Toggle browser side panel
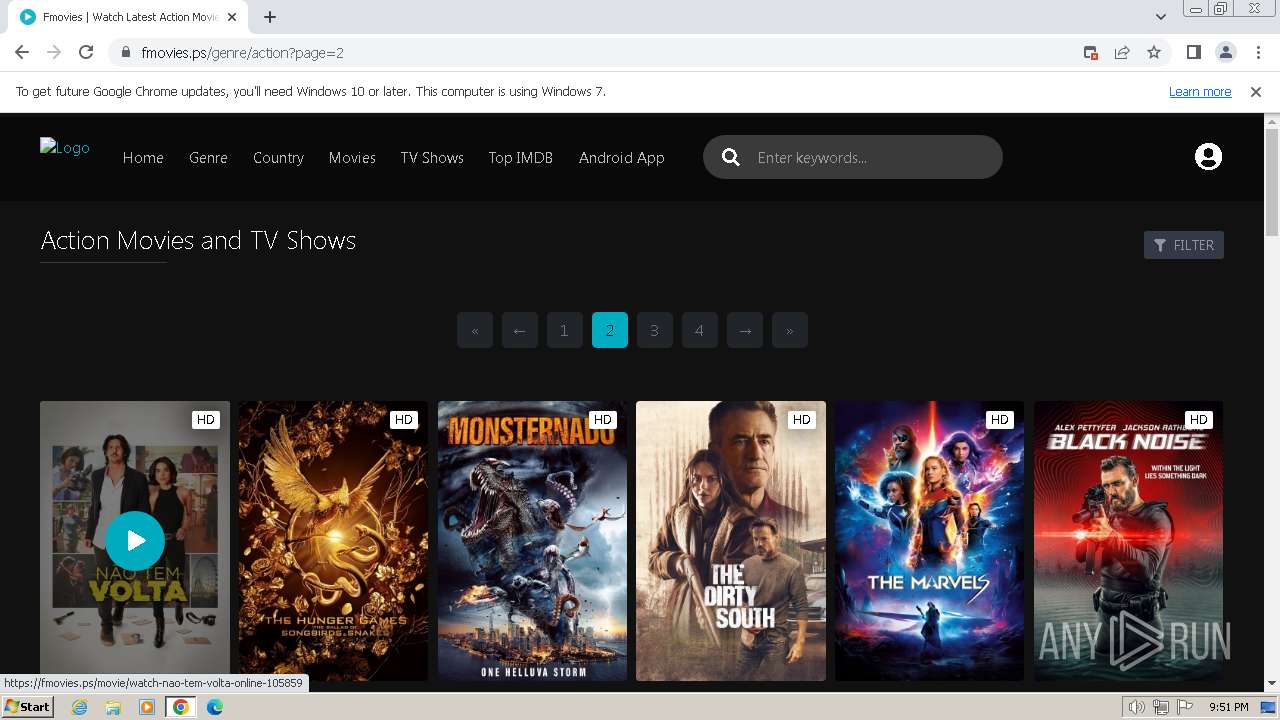 point(1193,52)
